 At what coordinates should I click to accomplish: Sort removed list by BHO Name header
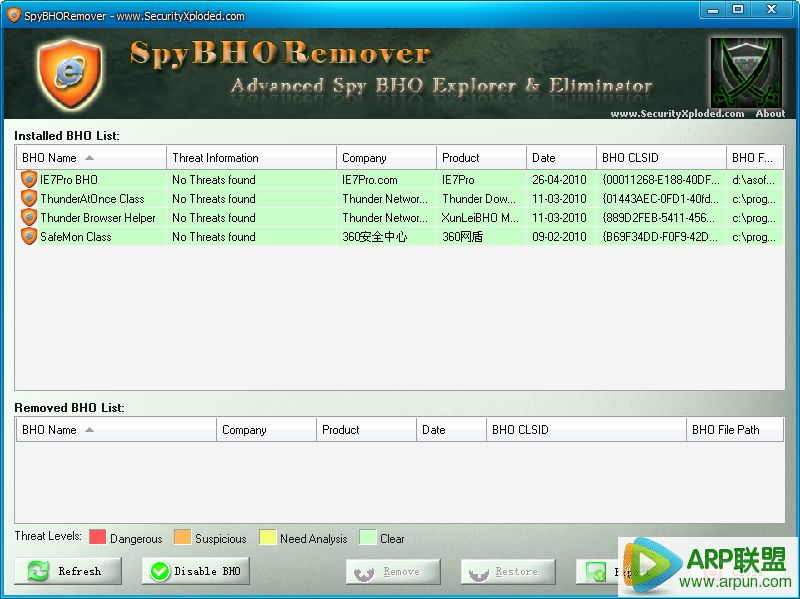(116, 430)
